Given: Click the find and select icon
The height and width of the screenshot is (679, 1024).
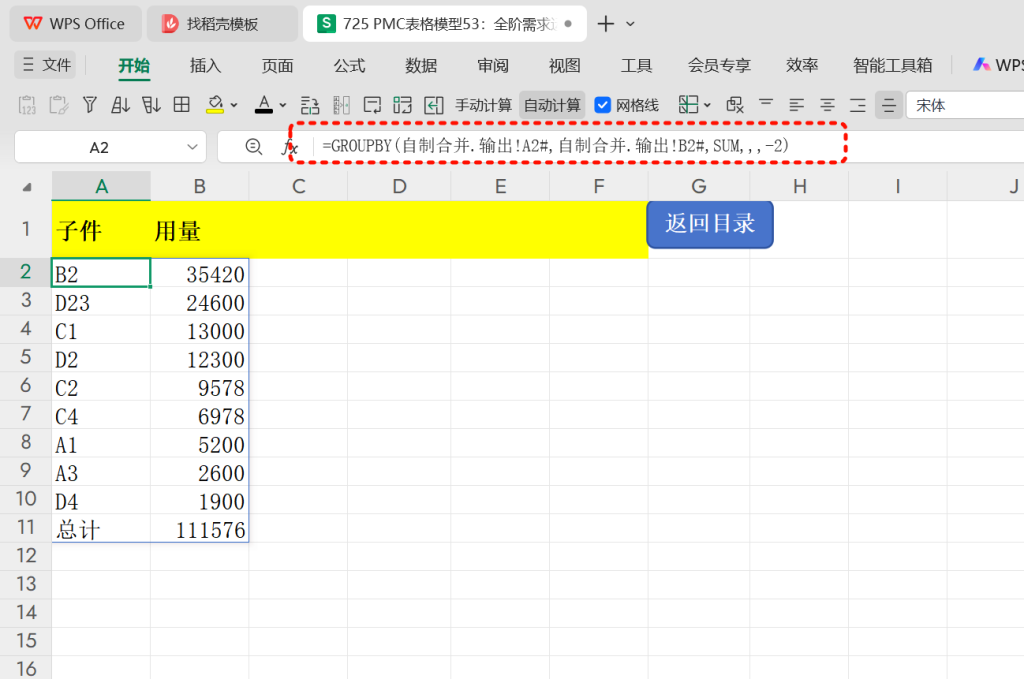Looking at the screenshot, I should [735, 104].
